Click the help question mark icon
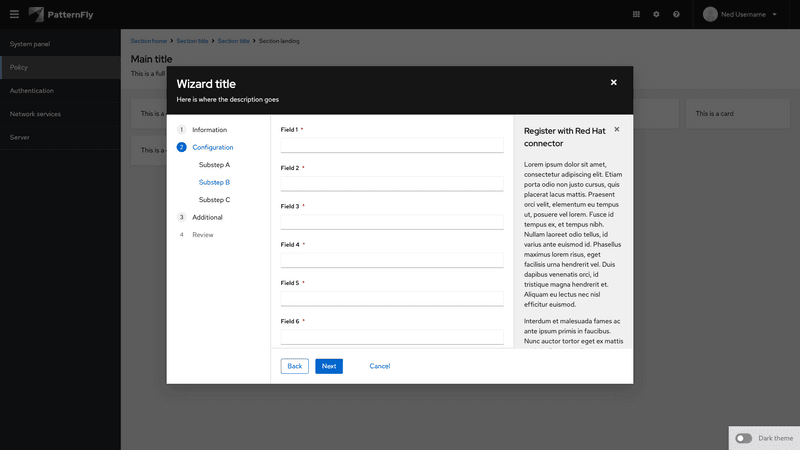Image resolution: width=800 pixels, height=450 pixels. tap(676, 14)
